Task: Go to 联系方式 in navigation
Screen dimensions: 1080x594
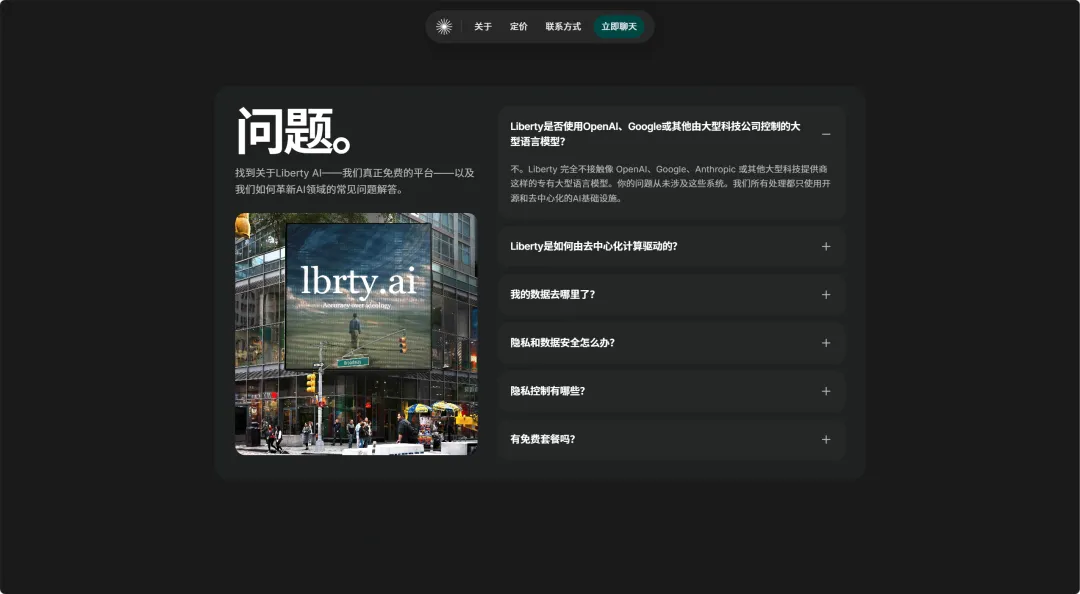Action: [563, 26]
